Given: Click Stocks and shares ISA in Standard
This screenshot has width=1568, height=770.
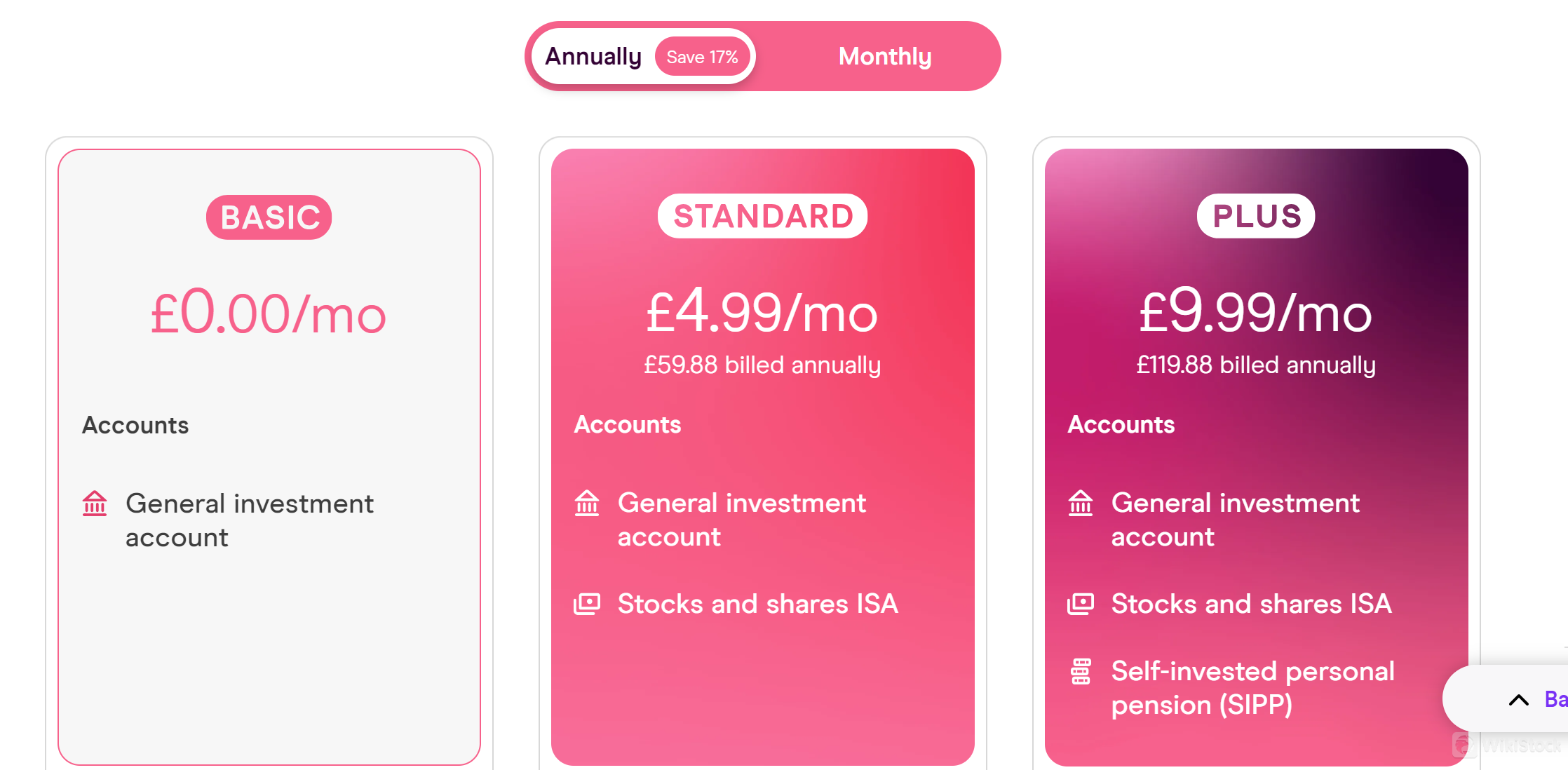Looking at the screenshot, I should [x=757, y=604].
